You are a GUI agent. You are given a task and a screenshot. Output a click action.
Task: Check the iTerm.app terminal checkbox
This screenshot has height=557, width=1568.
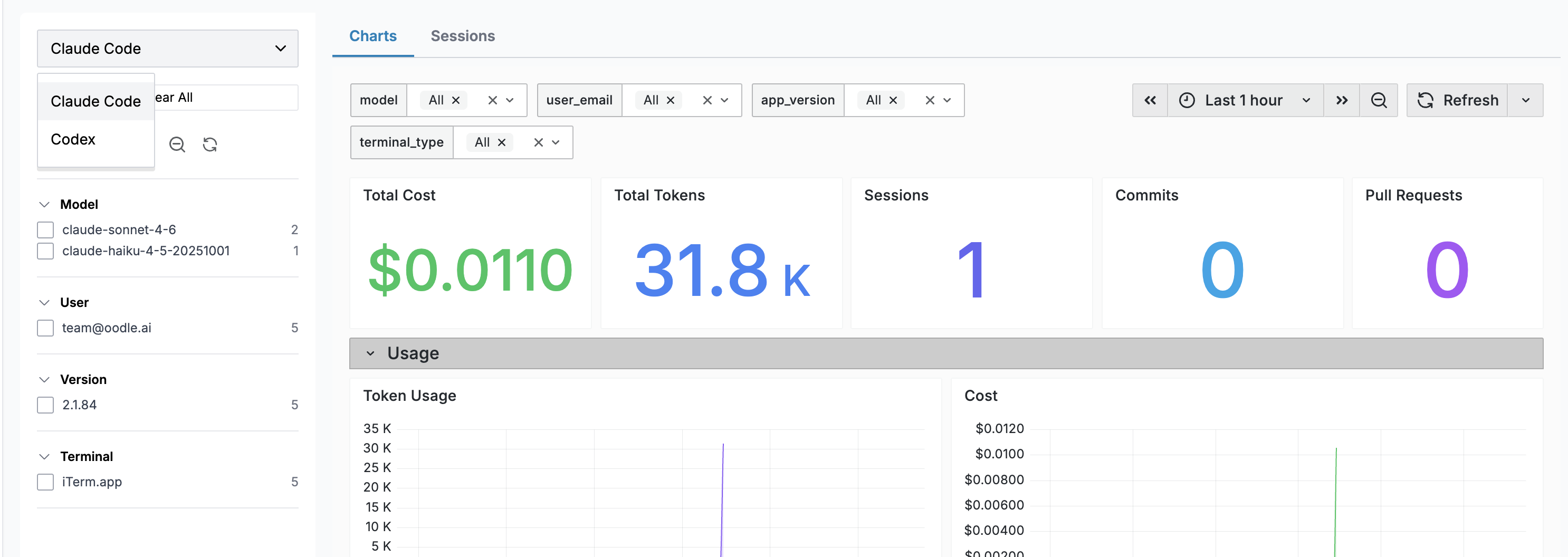[x=45, y=482]
